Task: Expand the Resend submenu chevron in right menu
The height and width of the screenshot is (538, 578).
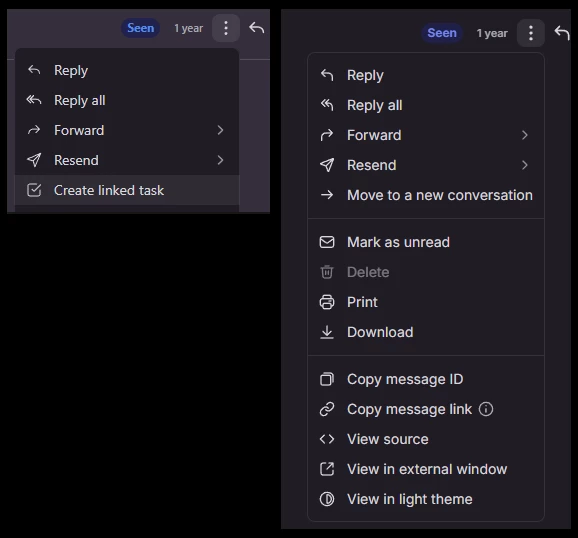Action: tap(525, 165)
